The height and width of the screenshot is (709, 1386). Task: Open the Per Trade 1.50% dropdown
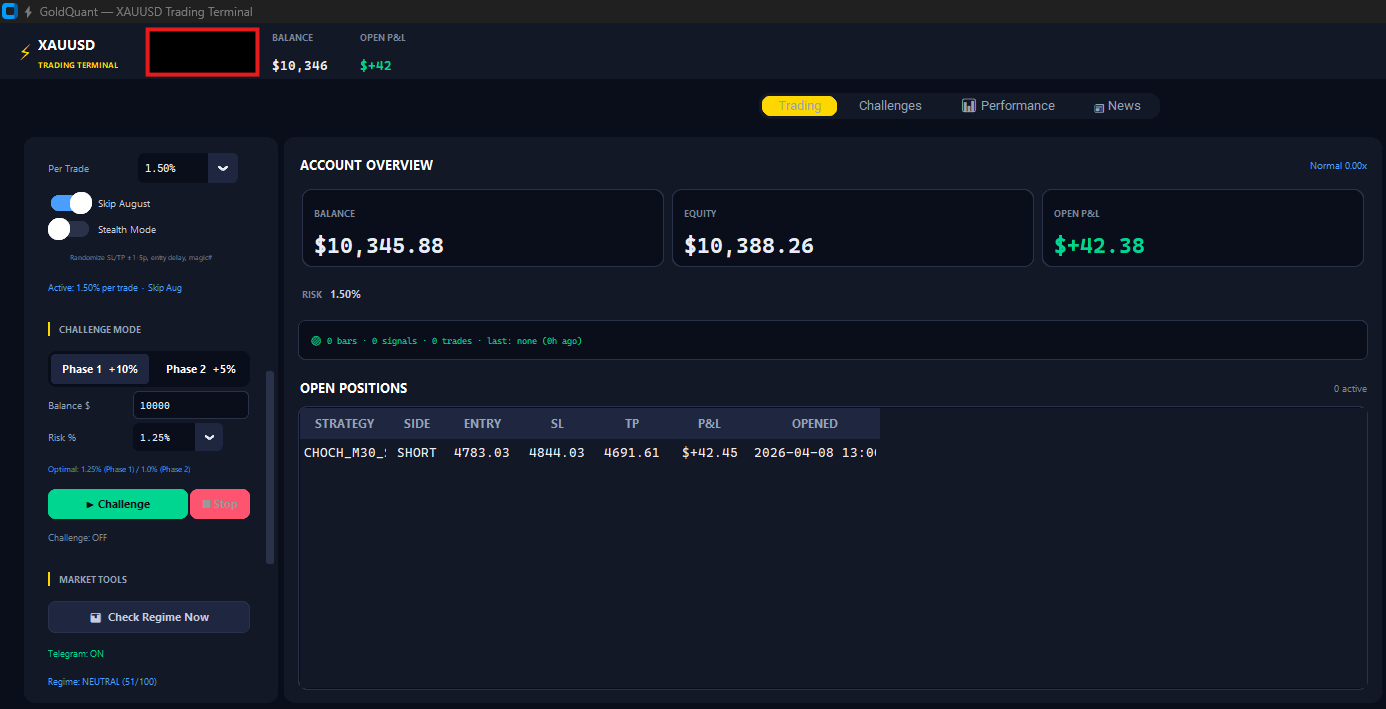[223, 168]
